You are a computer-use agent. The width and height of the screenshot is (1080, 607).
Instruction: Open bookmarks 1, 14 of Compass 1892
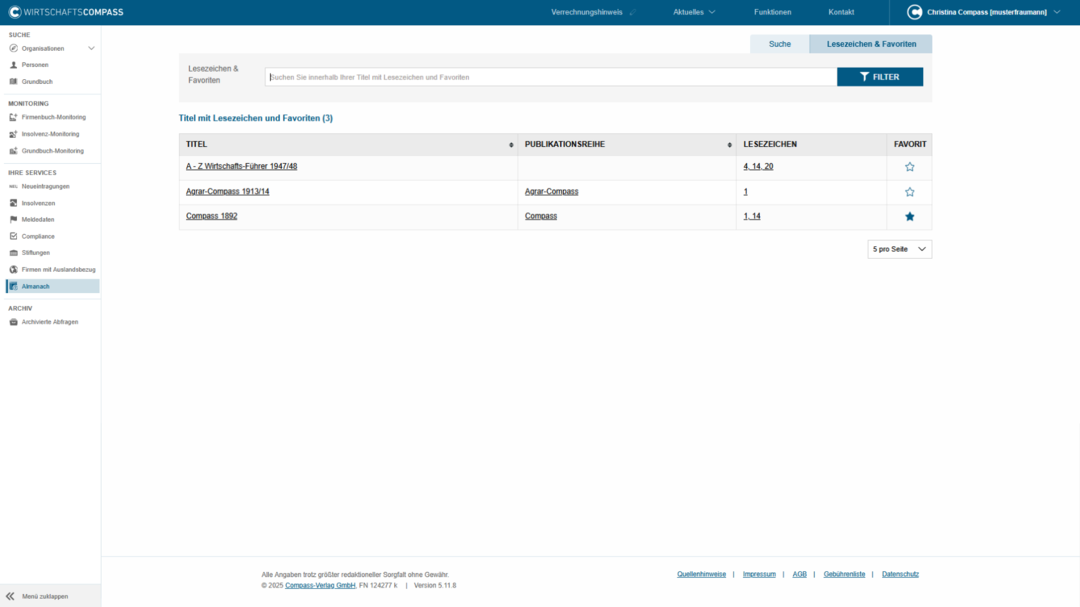[x=751, y=216]
